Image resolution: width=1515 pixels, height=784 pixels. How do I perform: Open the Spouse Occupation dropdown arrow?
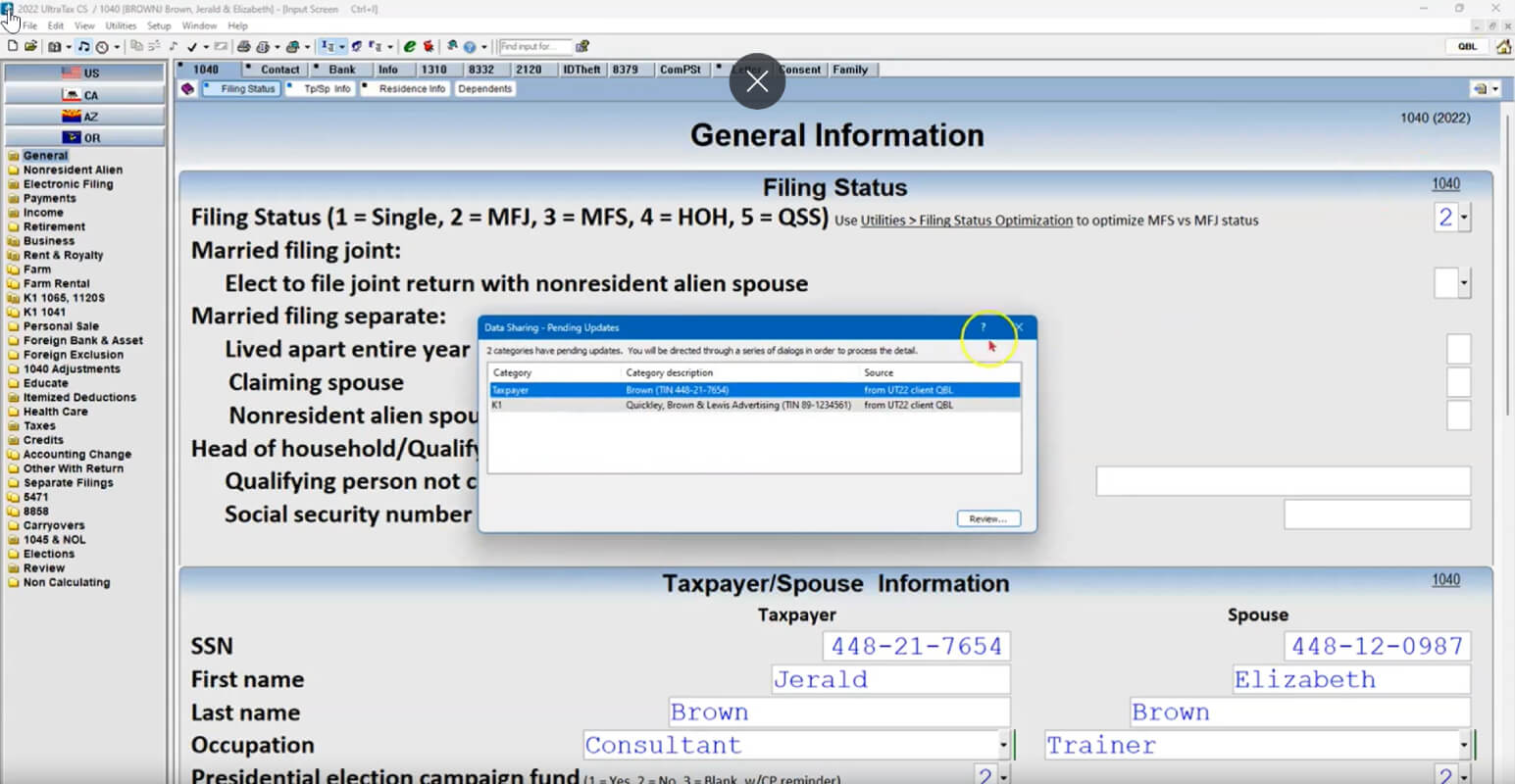1464,745
